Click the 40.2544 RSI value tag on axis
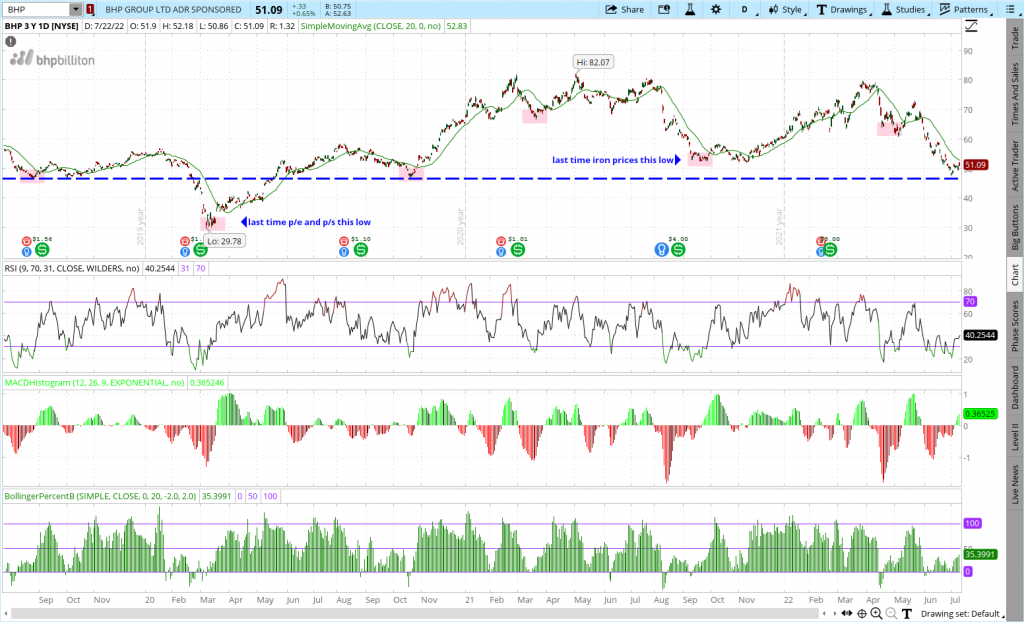Image resolution: width=1024 pixels, height=622 pixels. tap(980, 335)
